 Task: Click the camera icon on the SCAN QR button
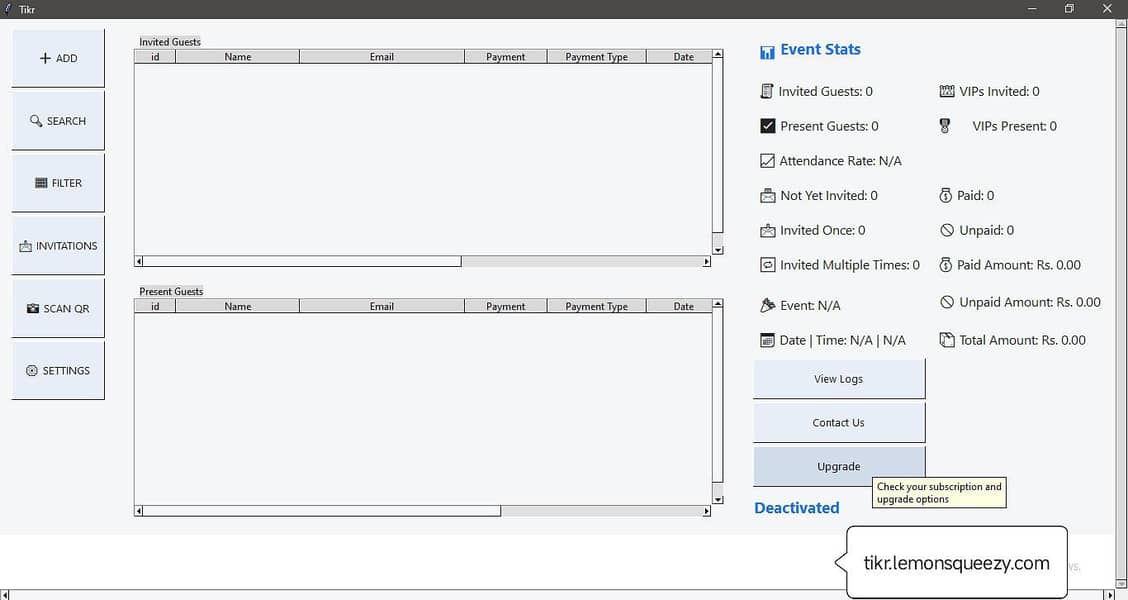click(x=31, y=307)
